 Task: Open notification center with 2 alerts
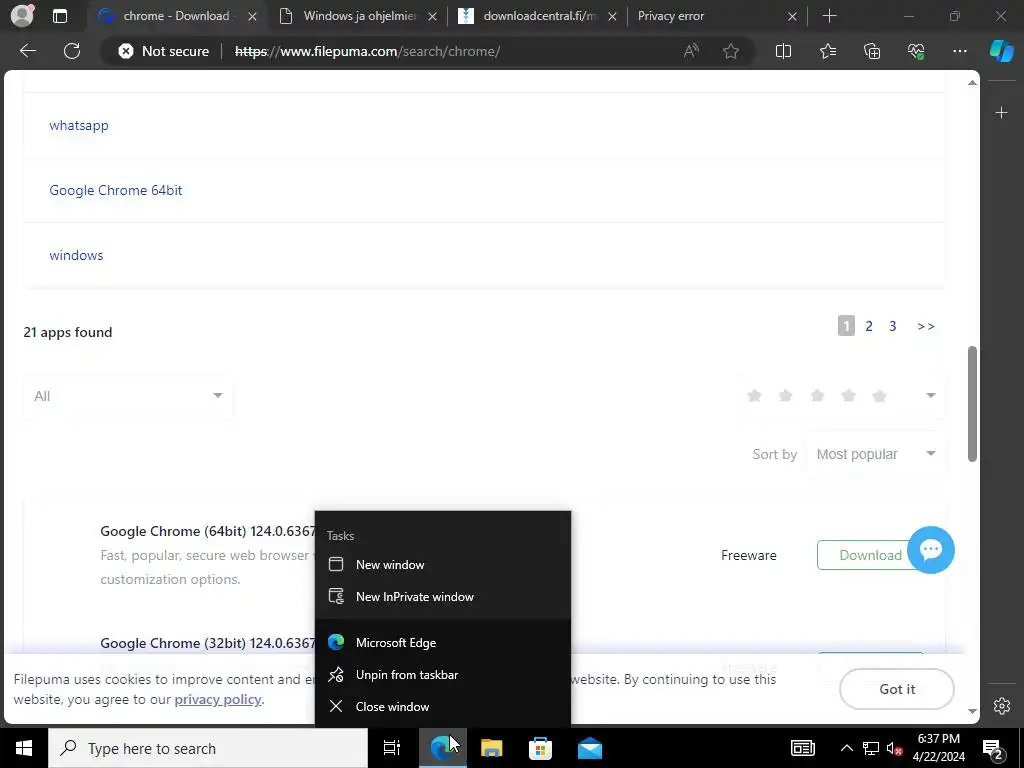point(992,748)
